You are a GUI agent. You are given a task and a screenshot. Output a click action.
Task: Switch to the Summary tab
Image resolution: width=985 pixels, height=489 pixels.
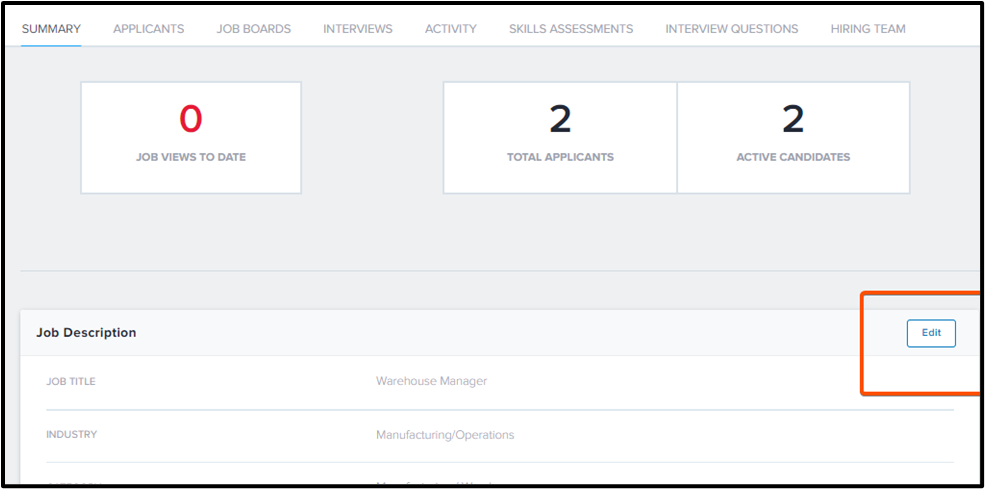coord(51,29)
